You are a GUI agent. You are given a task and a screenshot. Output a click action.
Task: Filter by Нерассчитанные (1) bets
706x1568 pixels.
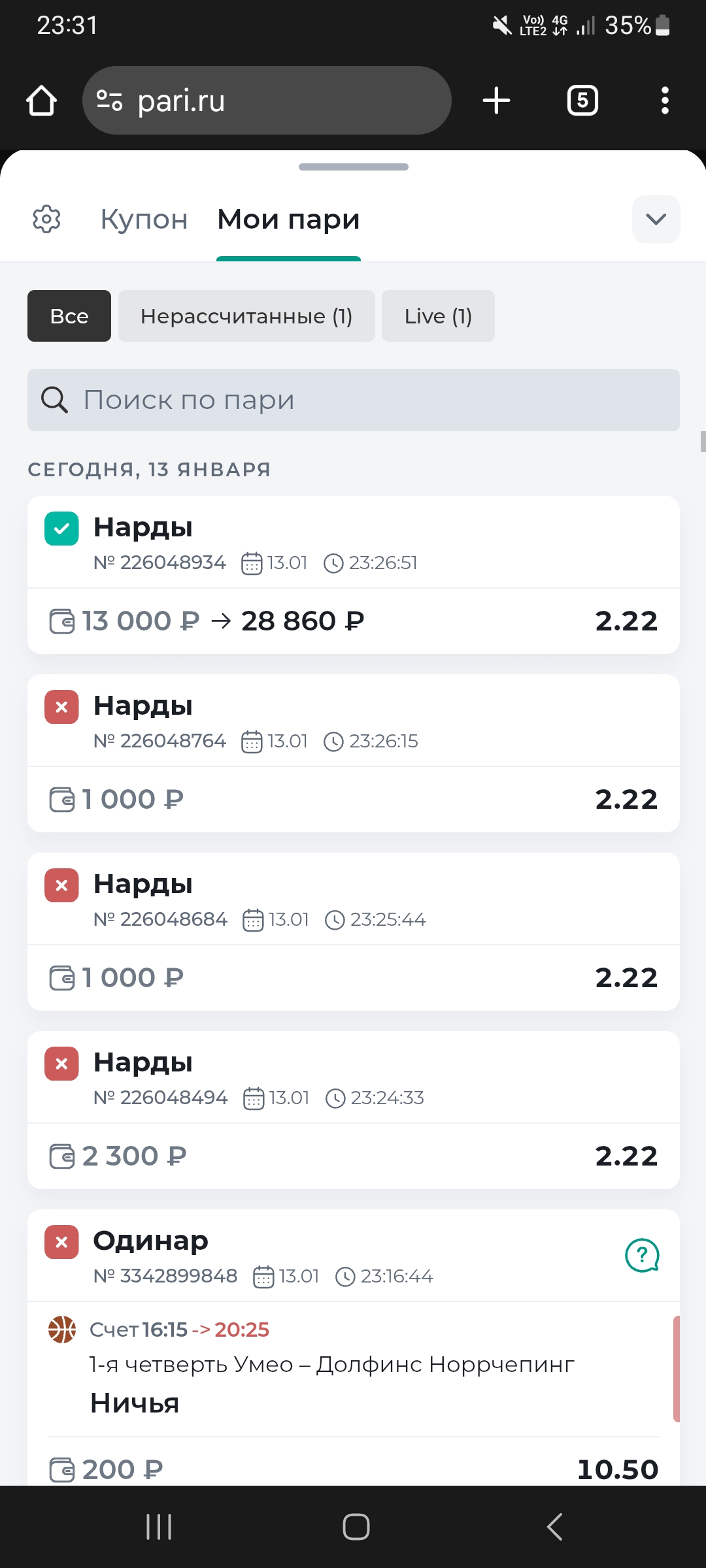click(246, 316)
